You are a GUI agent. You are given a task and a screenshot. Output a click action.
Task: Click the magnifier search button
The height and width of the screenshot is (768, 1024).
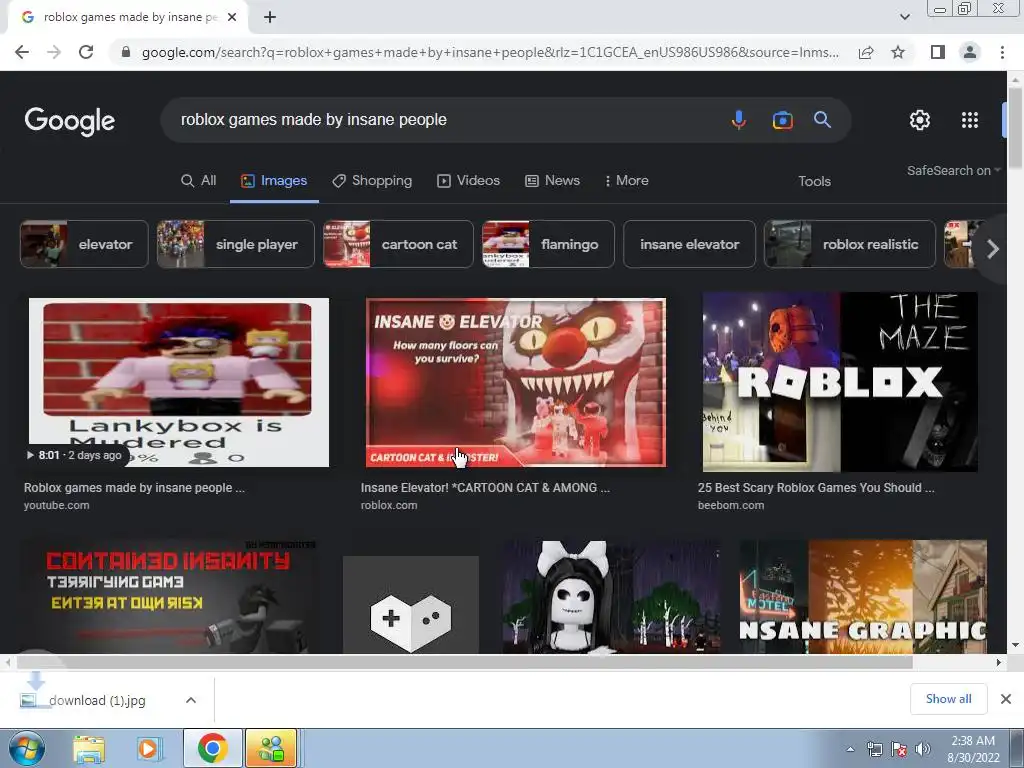[x=822, y=120]
